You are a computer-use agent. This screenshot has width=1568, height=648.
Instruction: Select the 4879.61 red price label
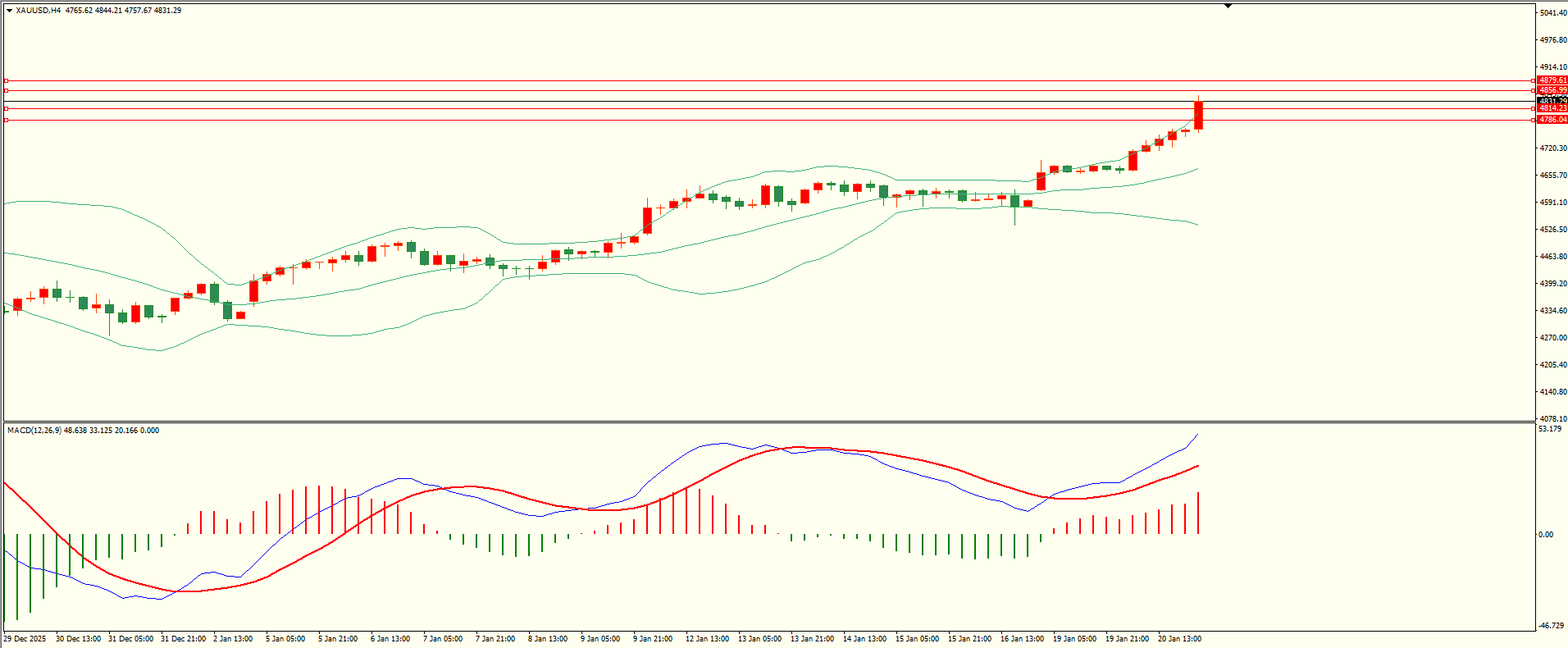click(x=1552, y=80)
